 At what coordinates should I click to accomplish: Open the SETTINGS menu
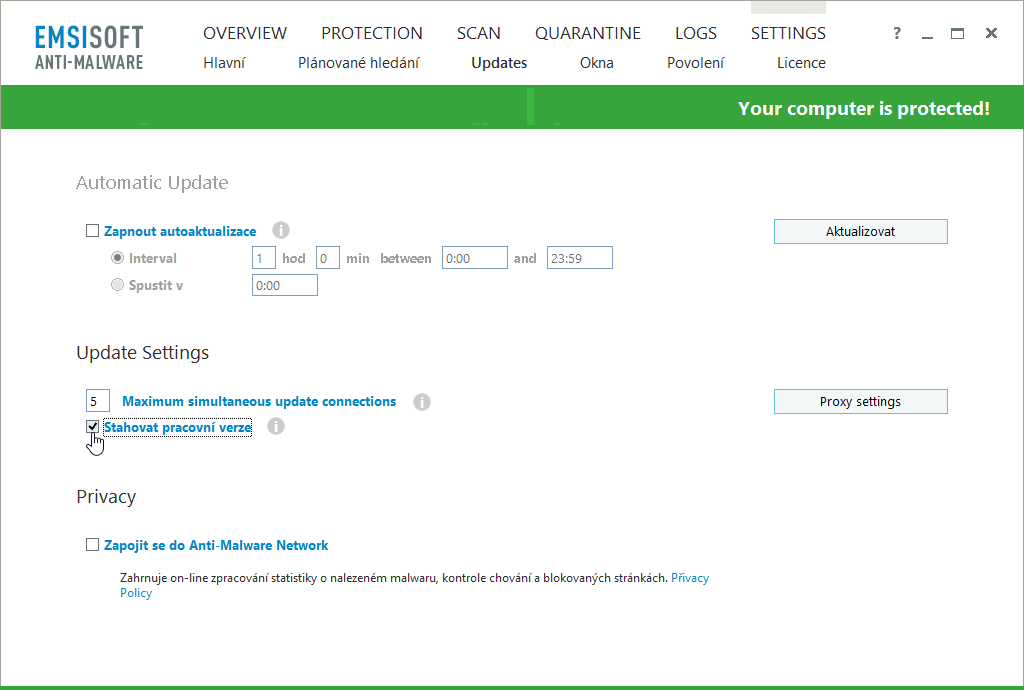[x=788, y=33]
